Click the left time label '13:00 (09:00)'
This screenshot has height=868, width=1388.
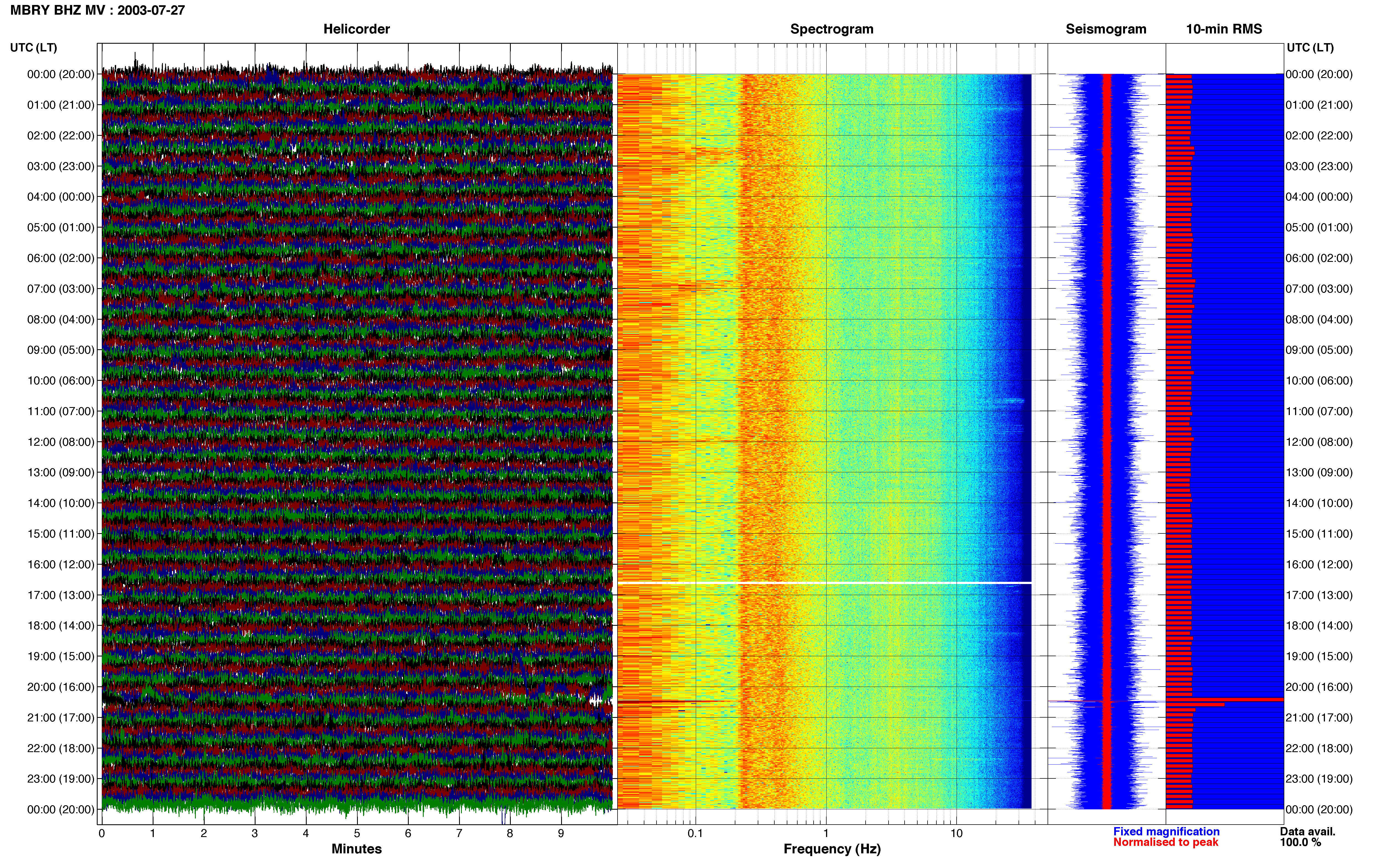[61, 473]
